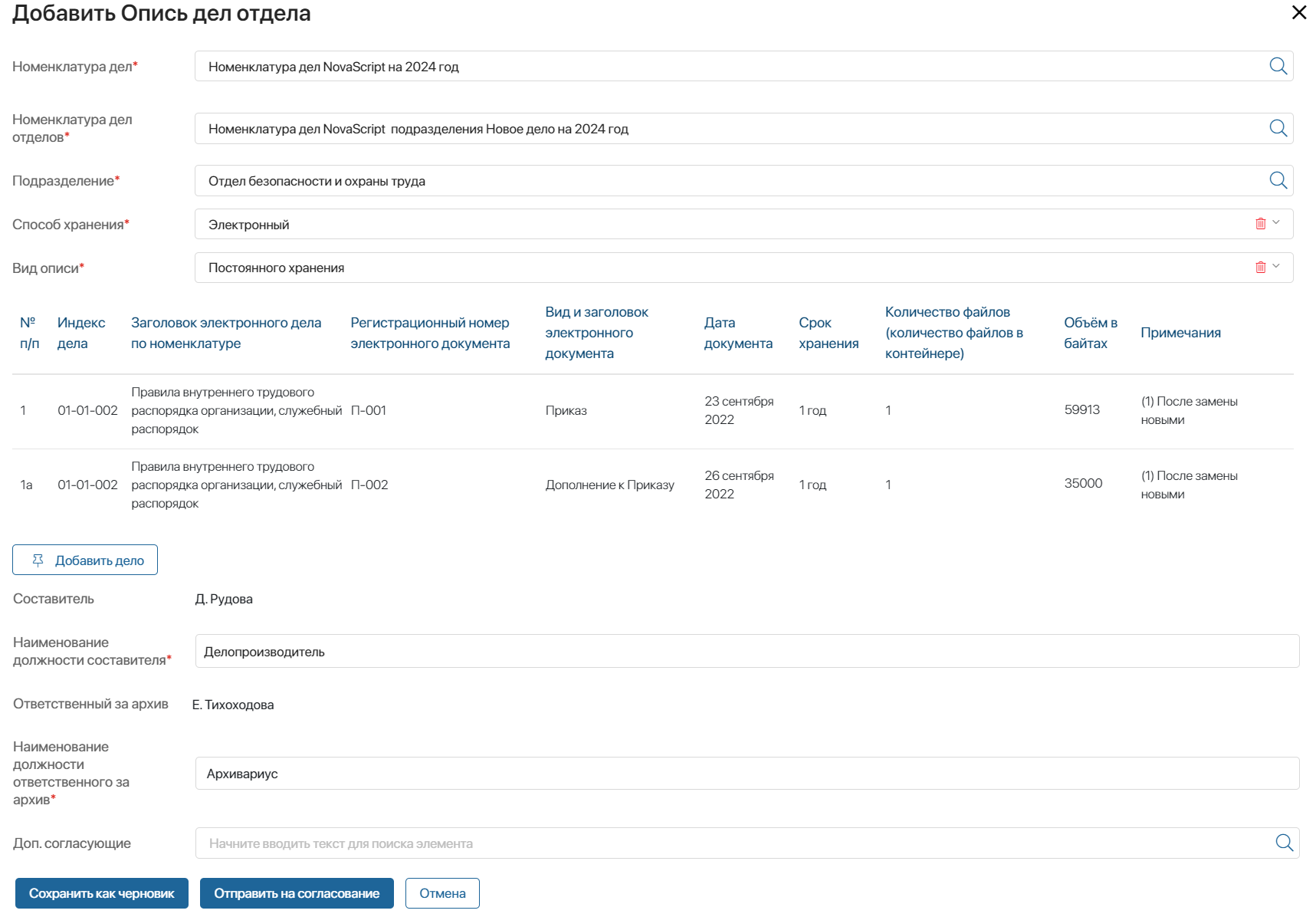Click the Индекс дела column header
This screenshot has width=1316, height=917.
[x=81, y=333]
